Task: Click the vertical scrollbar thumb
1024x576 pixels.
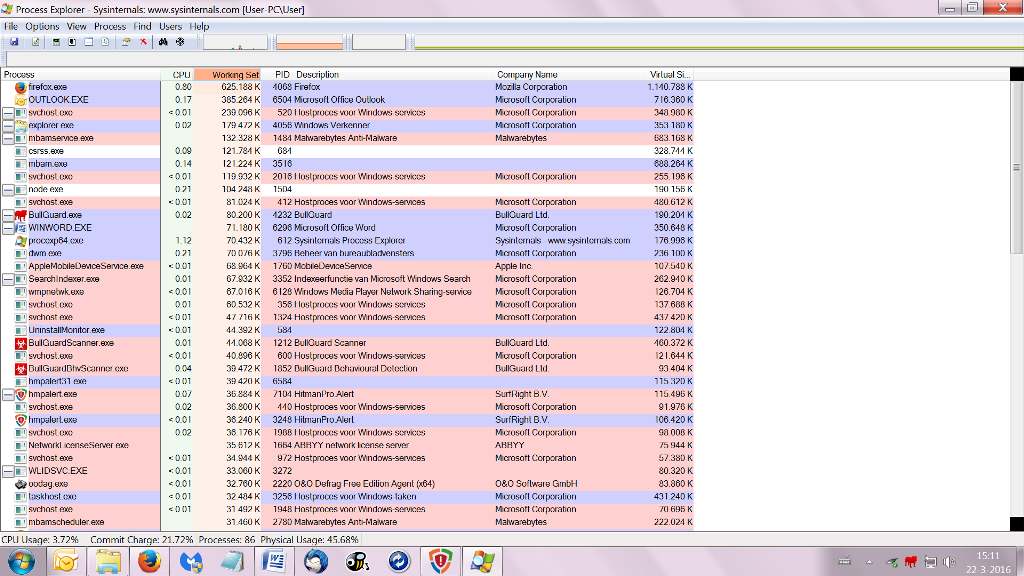Action: click(x=1017, y=168)
